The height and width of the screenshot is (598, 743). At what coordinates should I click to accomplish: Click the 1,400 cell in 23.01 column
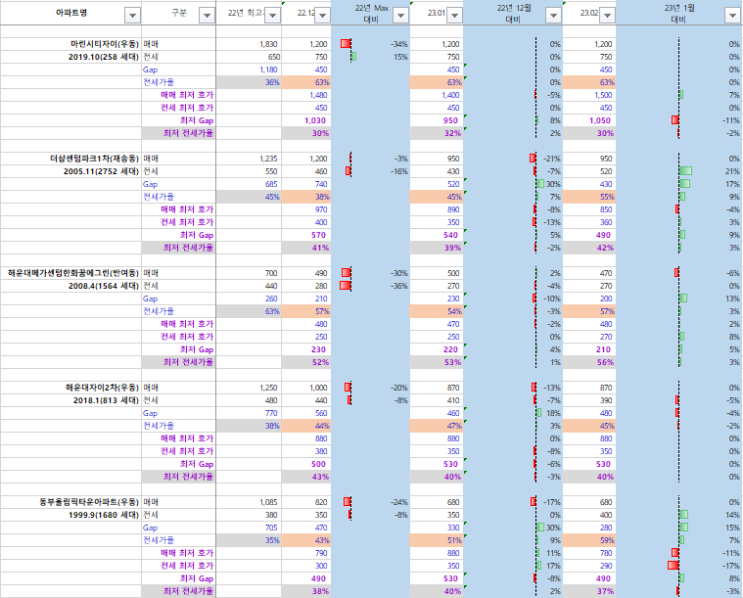(436, 95)
